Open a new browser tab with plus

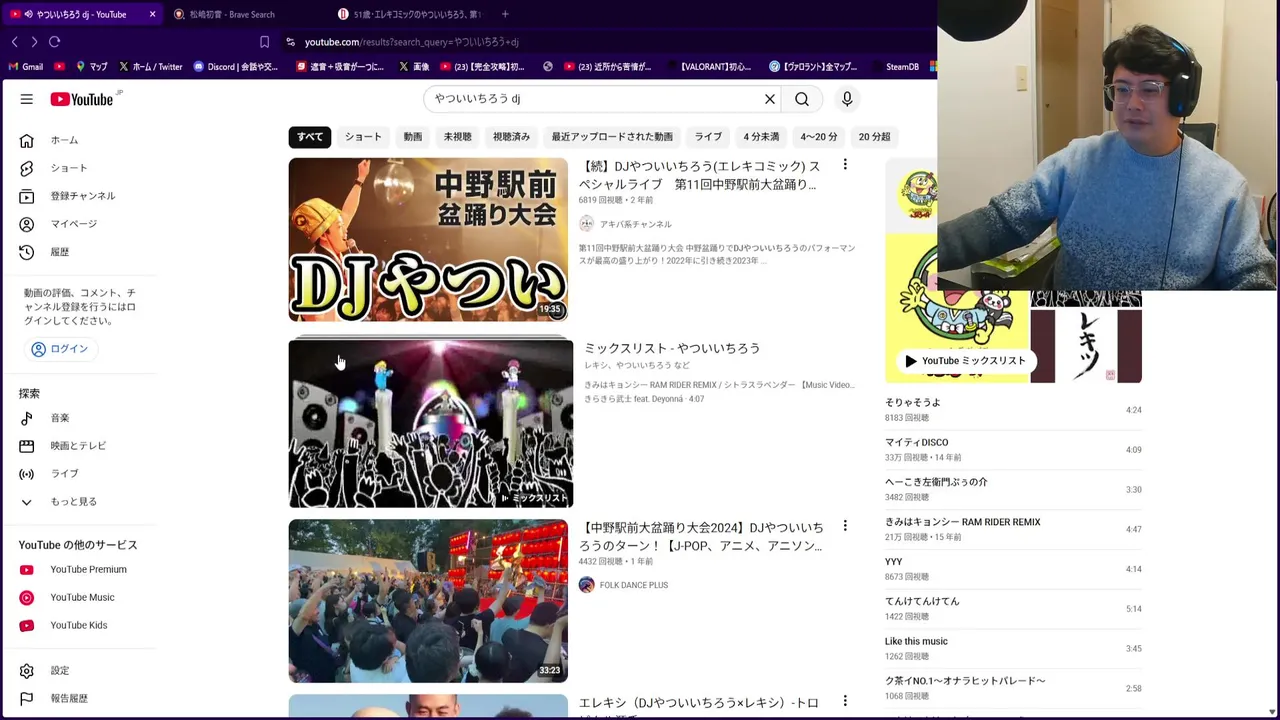(x=505, y=14)
